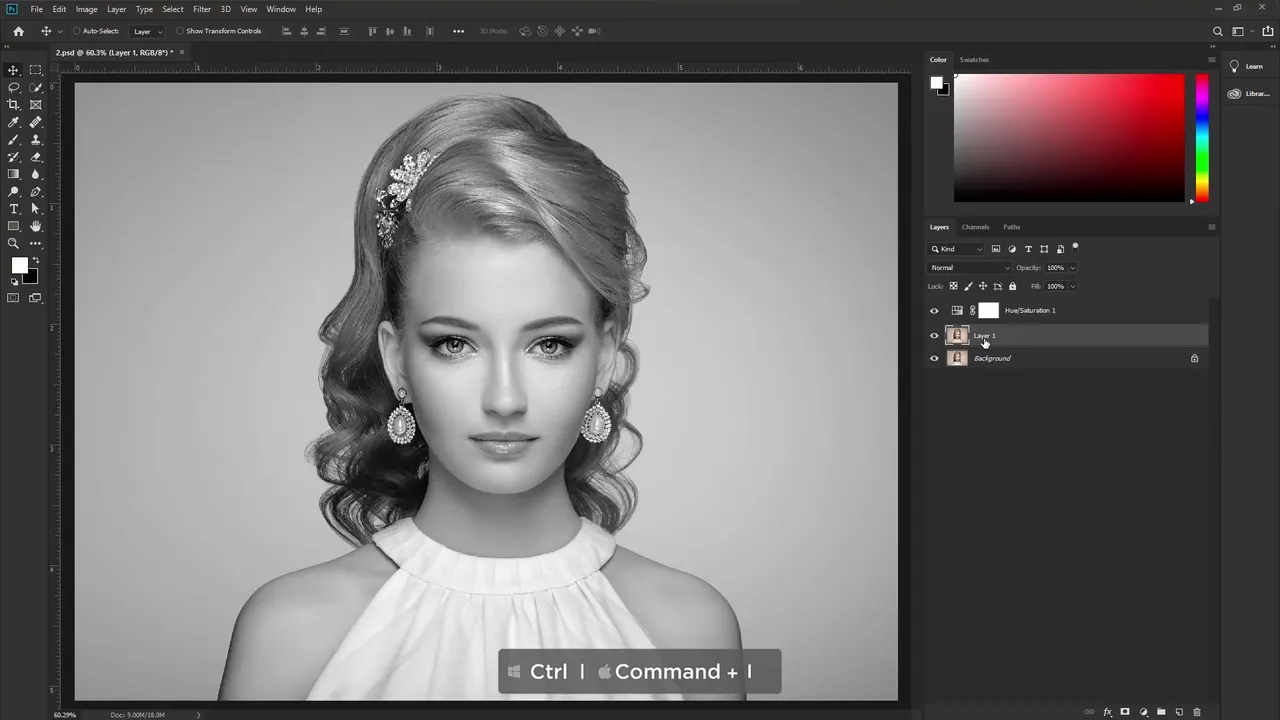Image resolution: width=1280 pixels, height=720 pixels.
Task: Select the Frame tool
Action: point(36,104)
